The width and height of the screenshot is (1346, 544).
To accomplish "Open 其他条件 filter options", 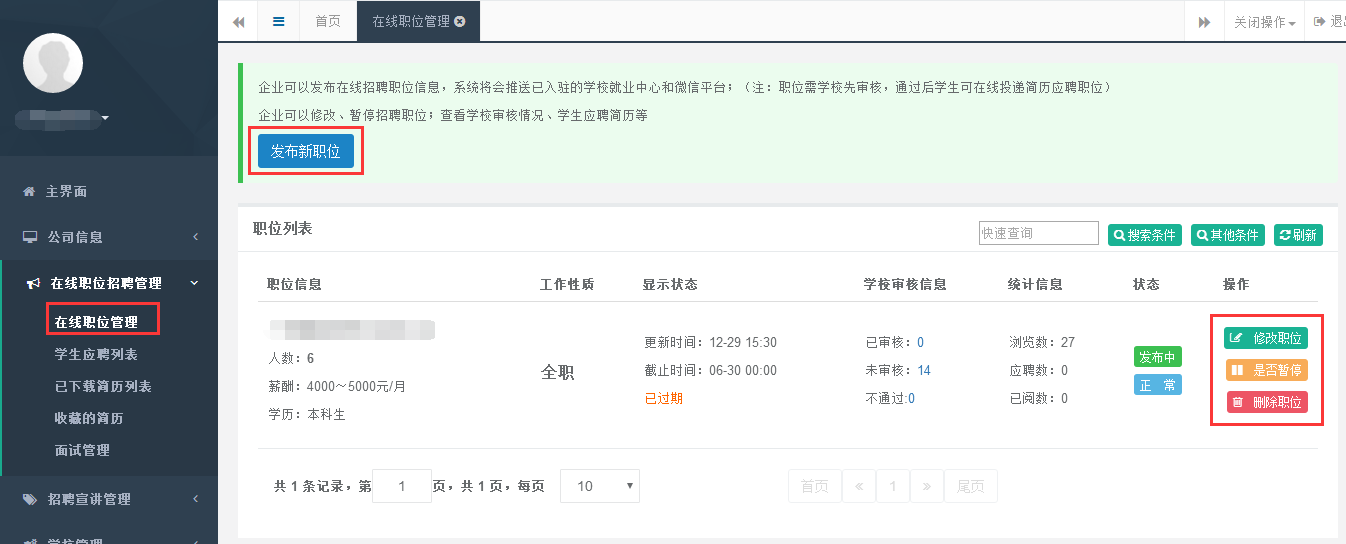I will coord(1227,234).
